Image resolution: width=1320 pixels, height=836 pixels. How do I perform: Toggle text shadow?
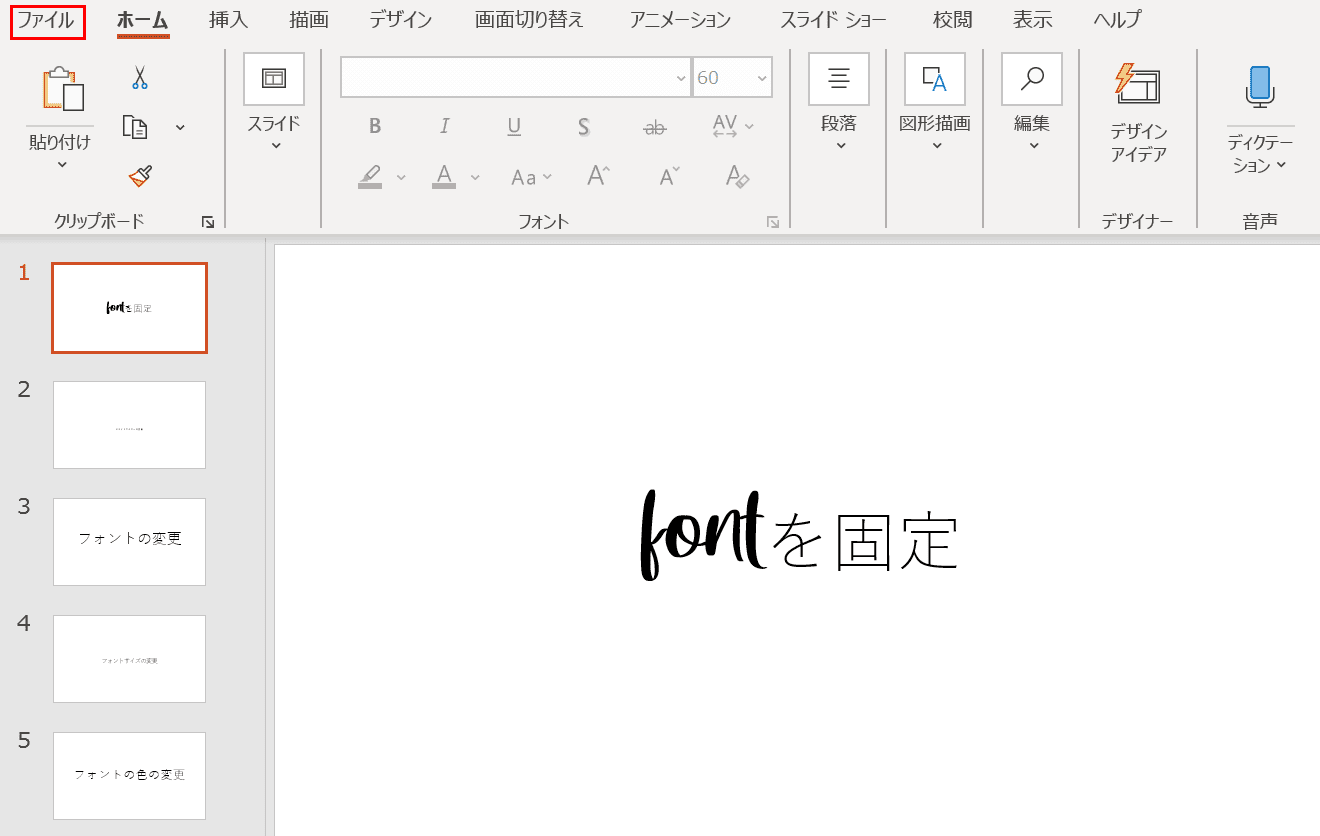[x=583, y=126]
